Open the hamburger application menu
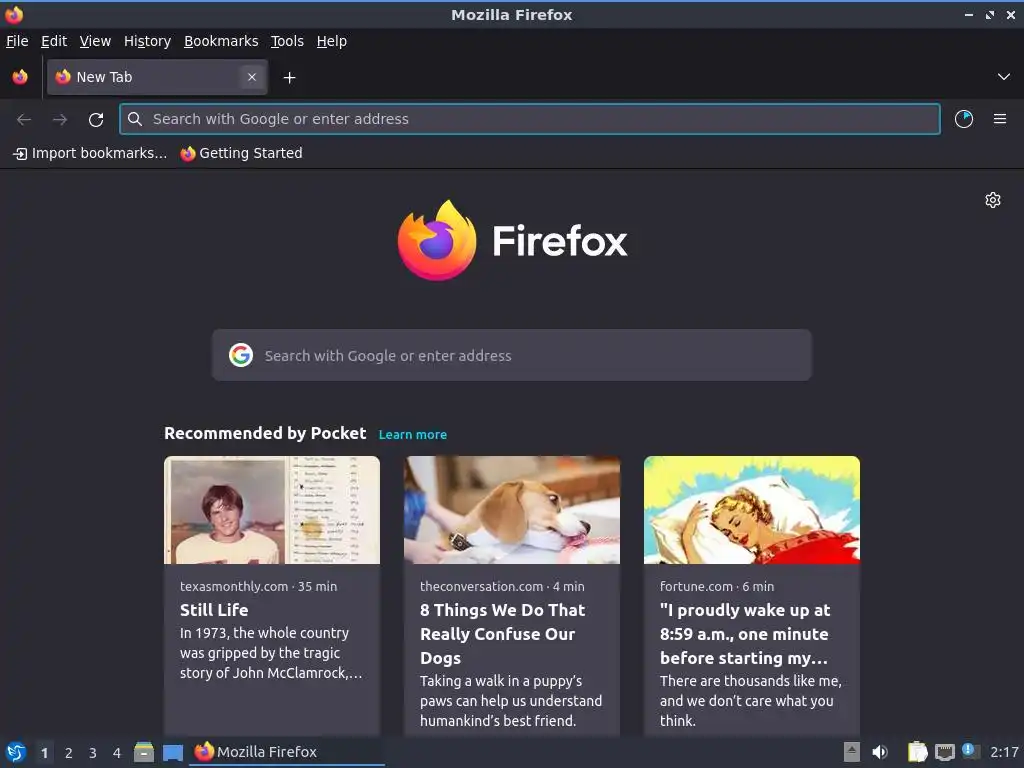This screenshot has height=768, width=1024. tap(1000, 119)
